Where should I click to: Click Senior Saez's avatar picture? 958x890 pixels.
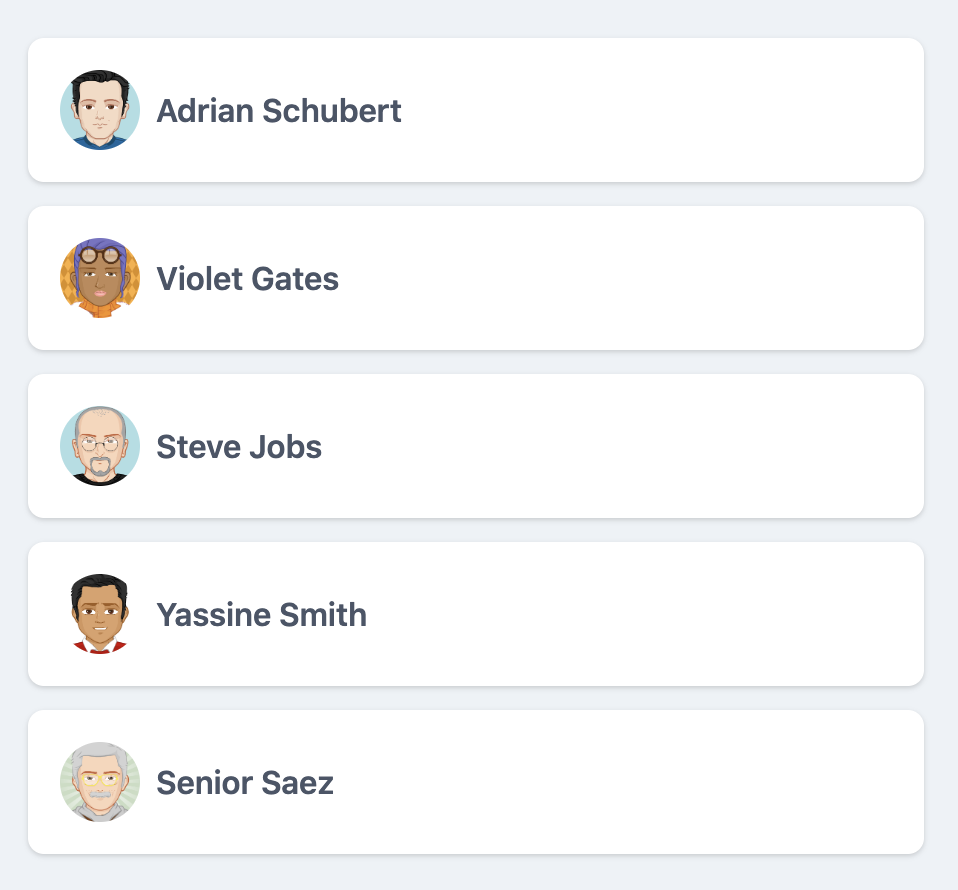100,782
